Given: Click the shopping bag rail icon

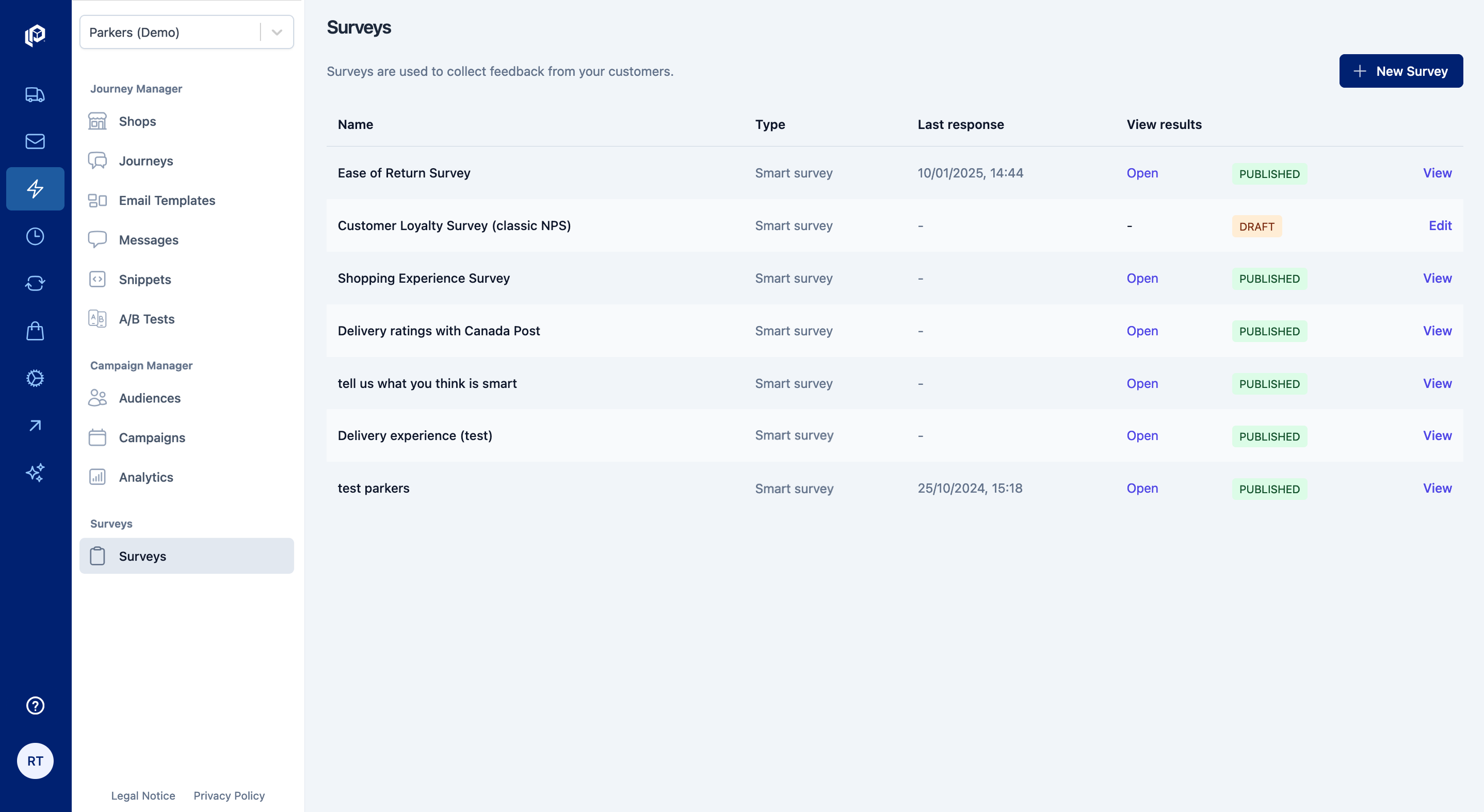Looking at the screenshot, I should pyautogui.click(x=35, y=331).
